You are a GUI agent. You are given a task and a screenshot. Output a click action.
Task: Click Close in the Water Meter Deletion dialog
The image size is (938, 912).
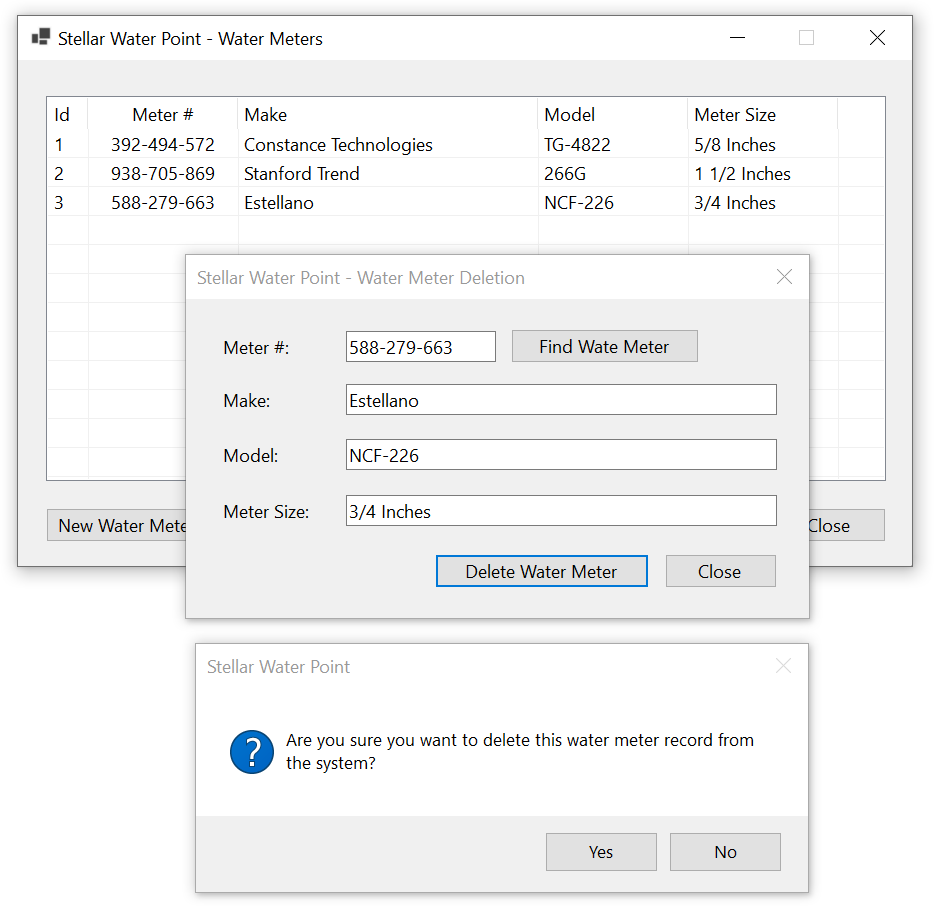pos(720,571)
